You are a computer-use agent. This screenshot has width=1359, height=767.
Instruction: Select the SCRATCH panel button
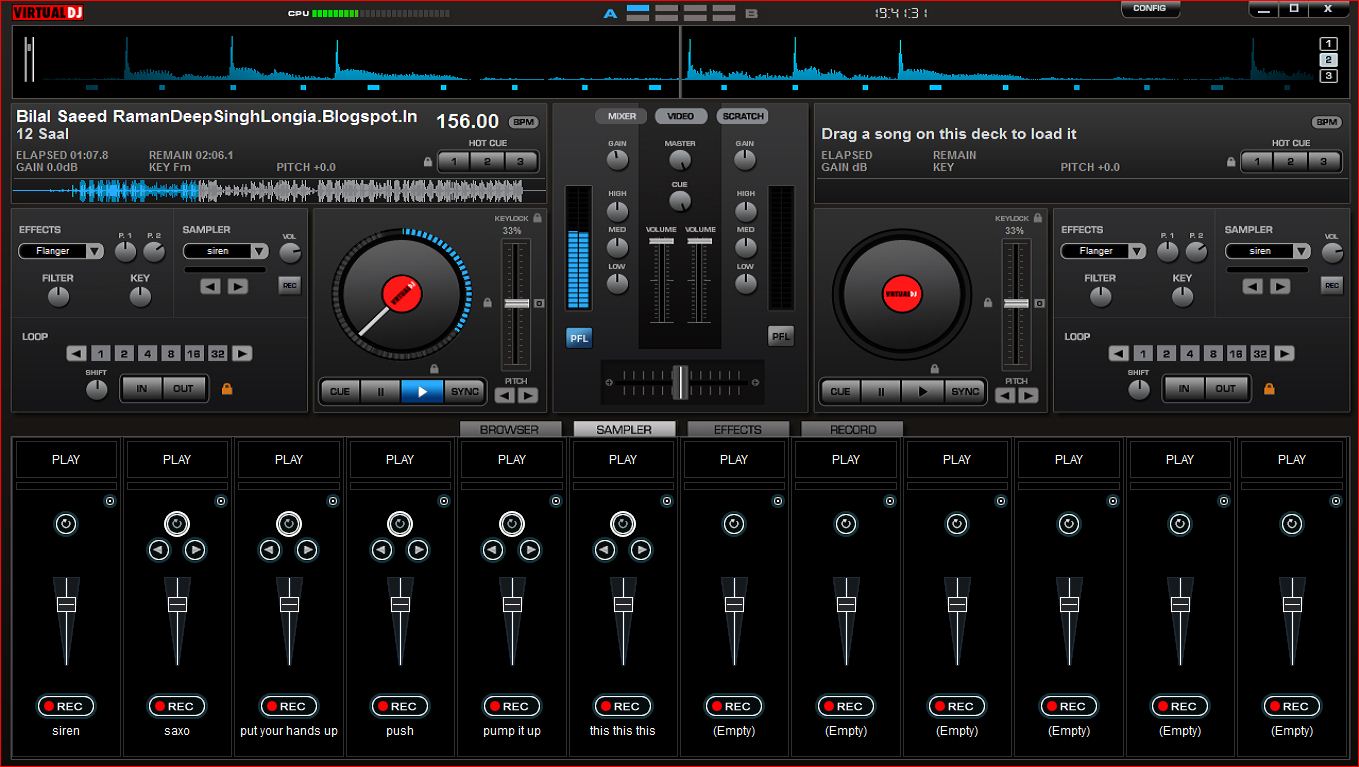[743, 116]
